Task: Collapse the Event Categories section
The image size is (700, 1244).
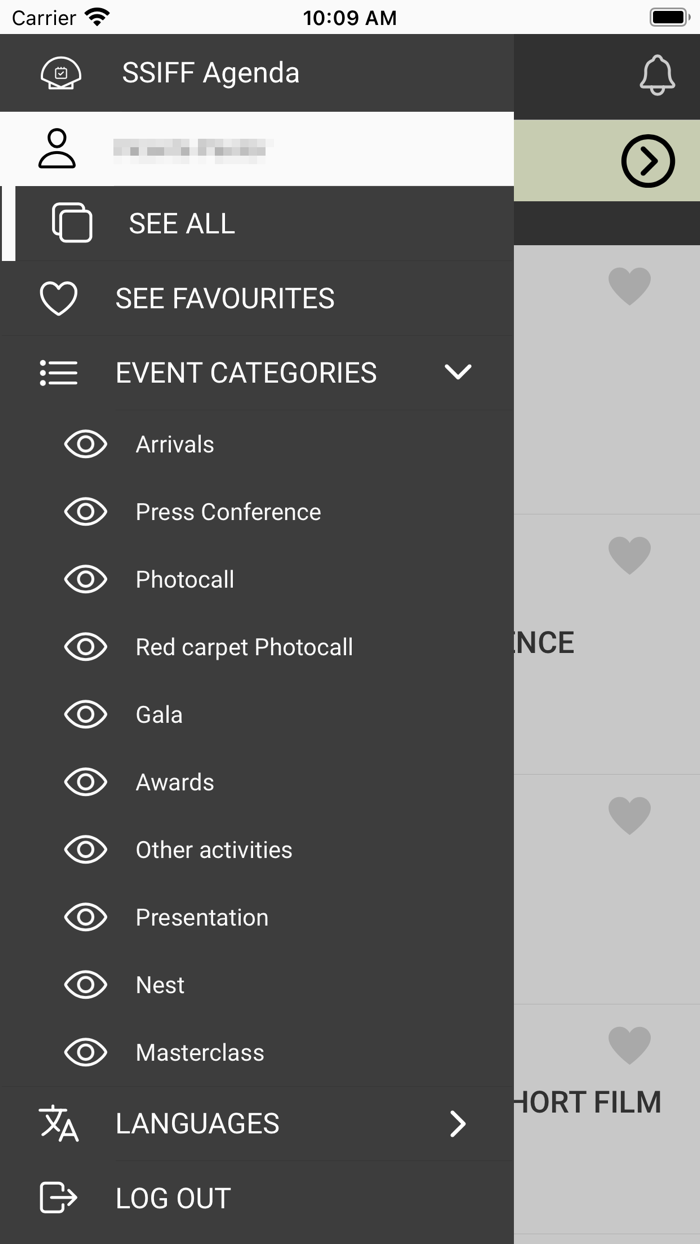Action: click(458, 372)
